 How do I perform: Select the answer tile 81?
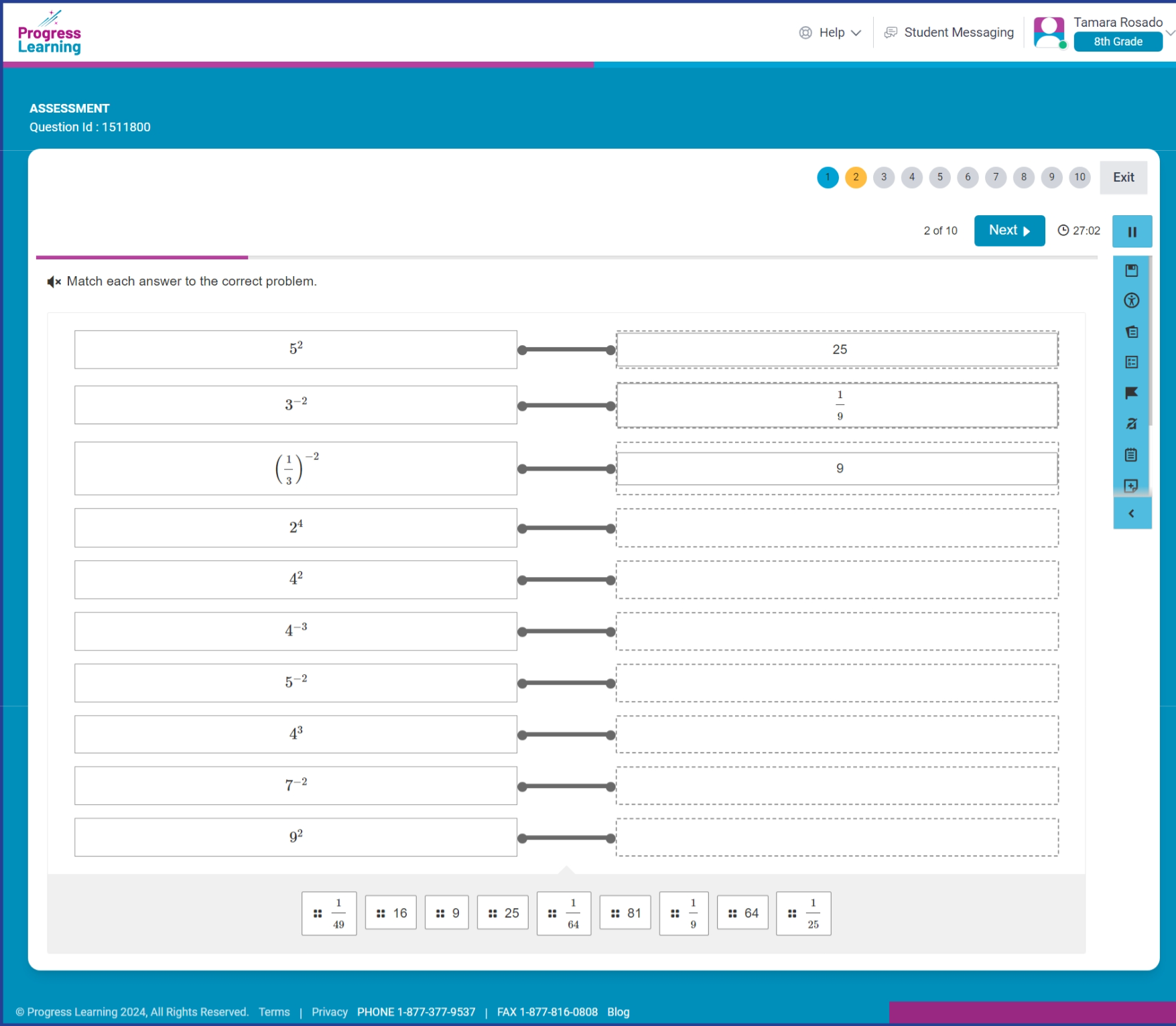[x=625, y=913]
